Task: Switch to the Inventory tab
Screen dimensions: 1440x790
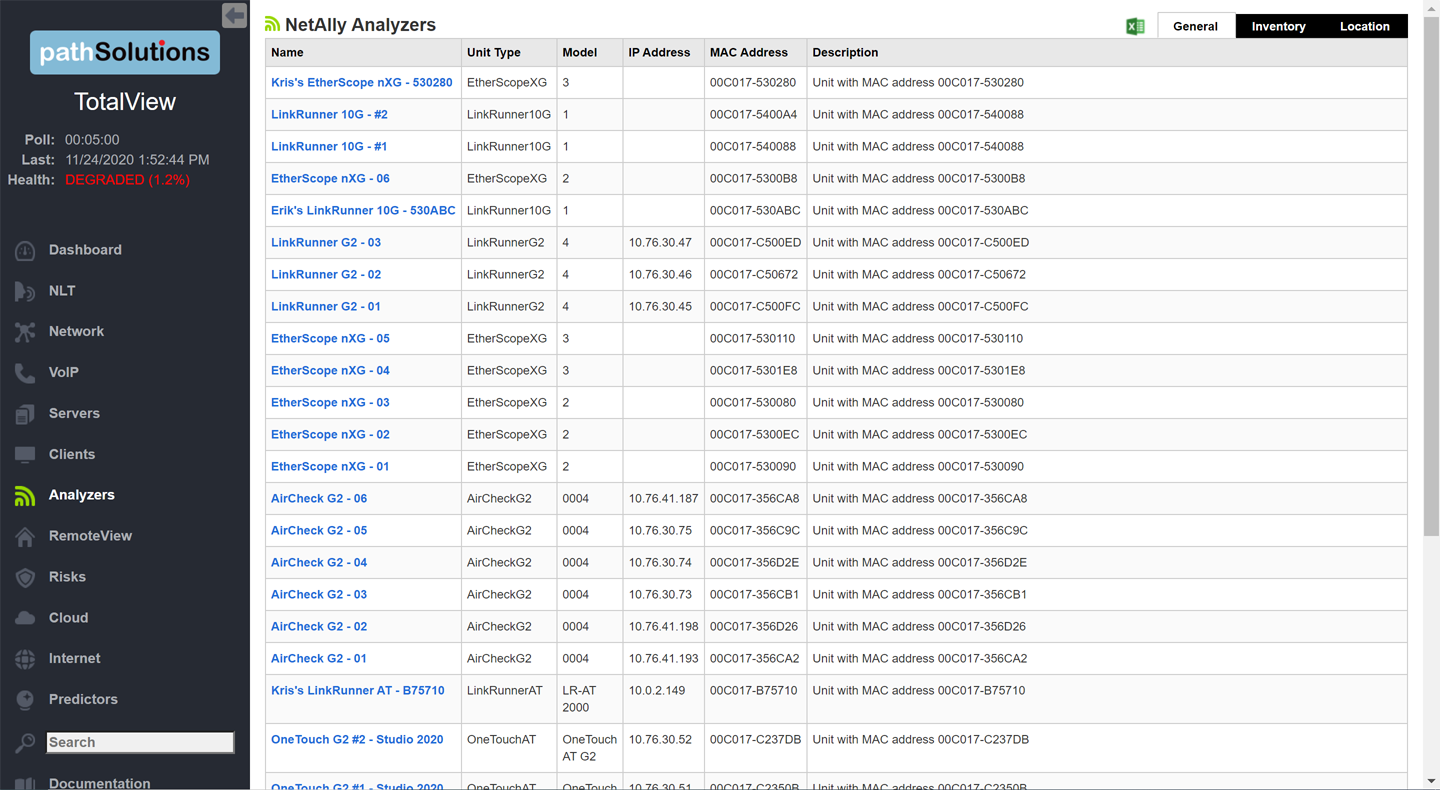Action: click(1278, 27)
